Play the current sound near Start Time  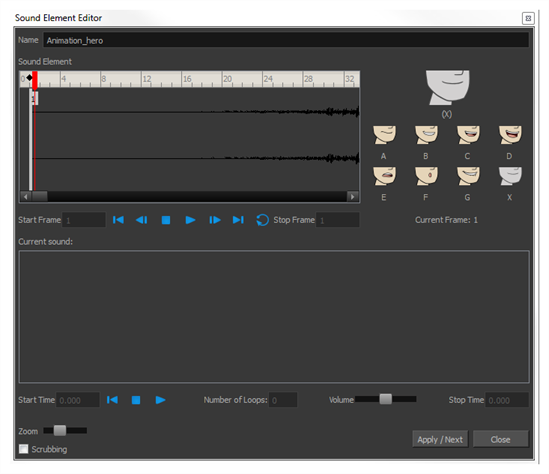click(x=160, y=400)
